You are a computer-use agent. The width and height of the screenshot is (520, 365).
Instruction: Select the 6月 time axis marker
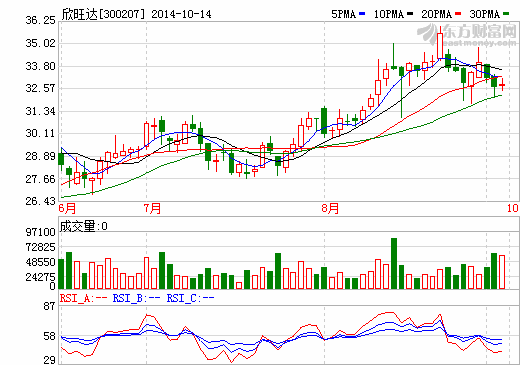(67, 208)
